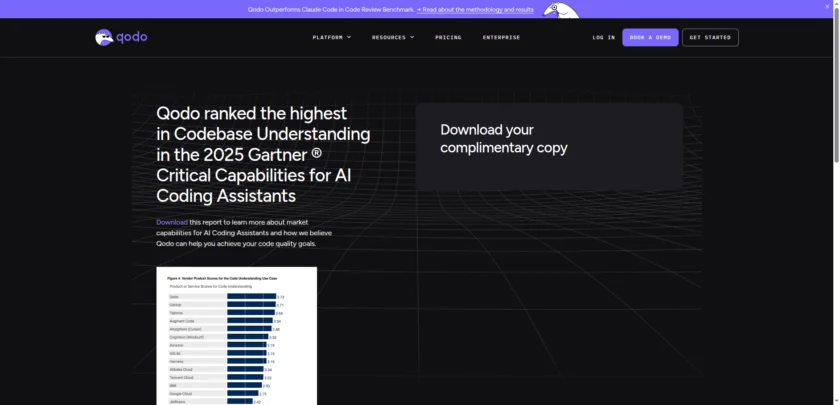The image size is (840, 405).
Task: Click the Book a Demo button
Action: (650, 38)
